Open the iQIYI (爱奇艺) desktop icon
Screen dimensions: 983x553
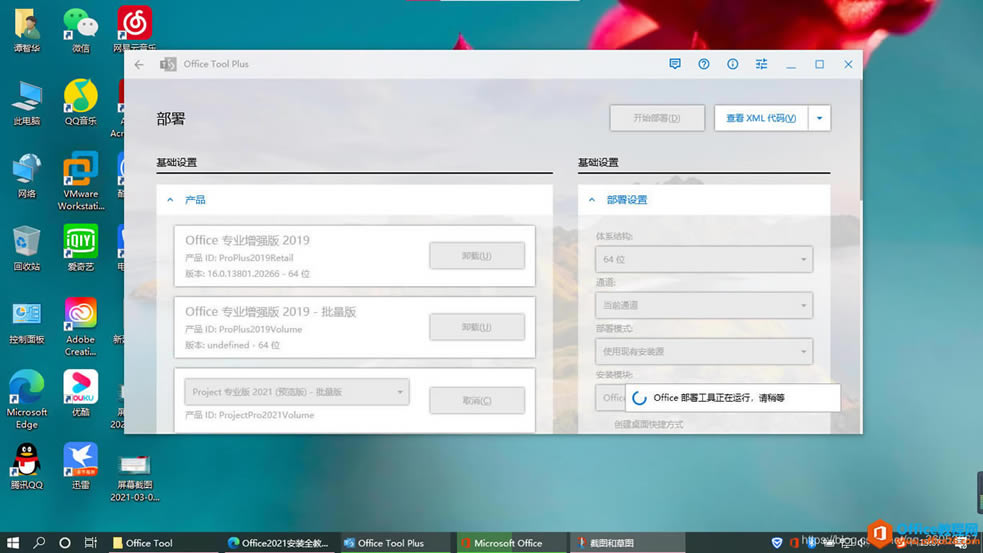point(81,243)
